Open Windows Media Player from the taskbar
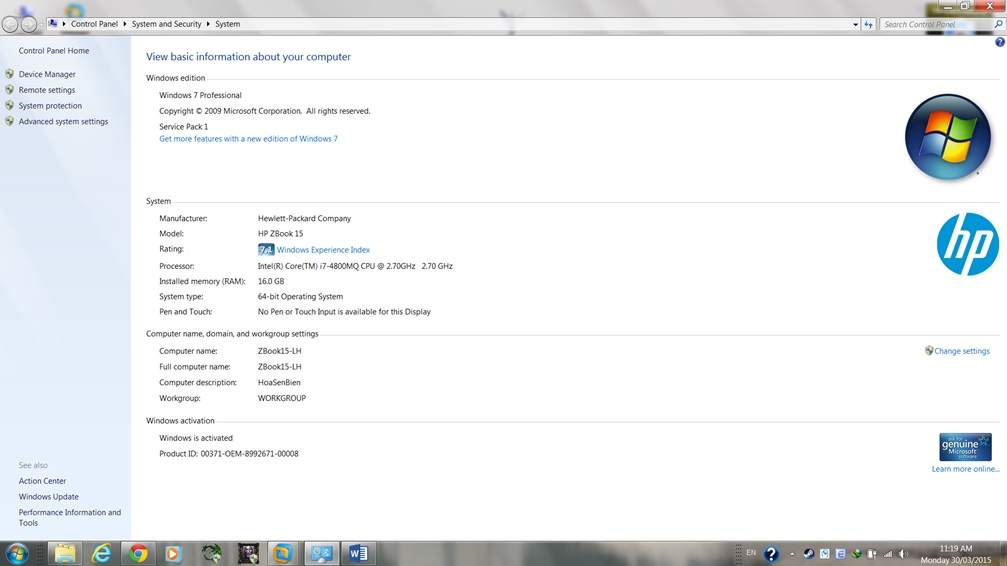Viewport: 1007px width, 566px height. tap(173, 553)
